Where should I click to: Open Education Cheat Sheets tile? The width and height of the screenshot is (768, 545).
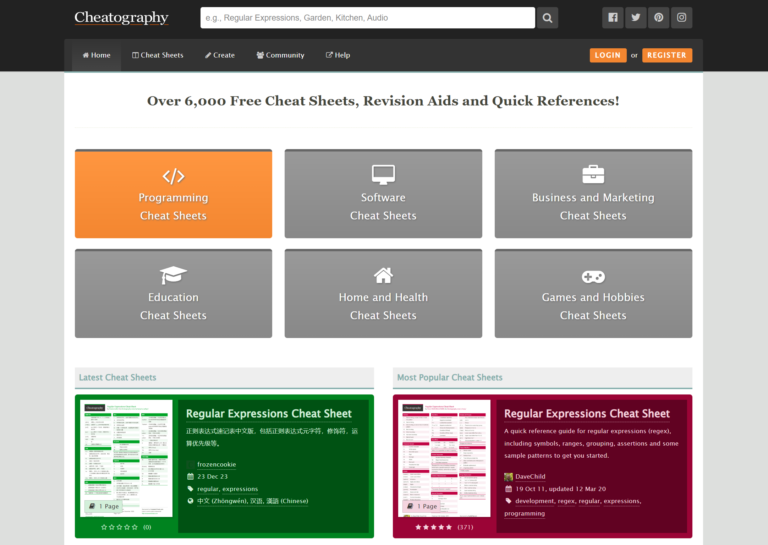(x=173, y=294)
